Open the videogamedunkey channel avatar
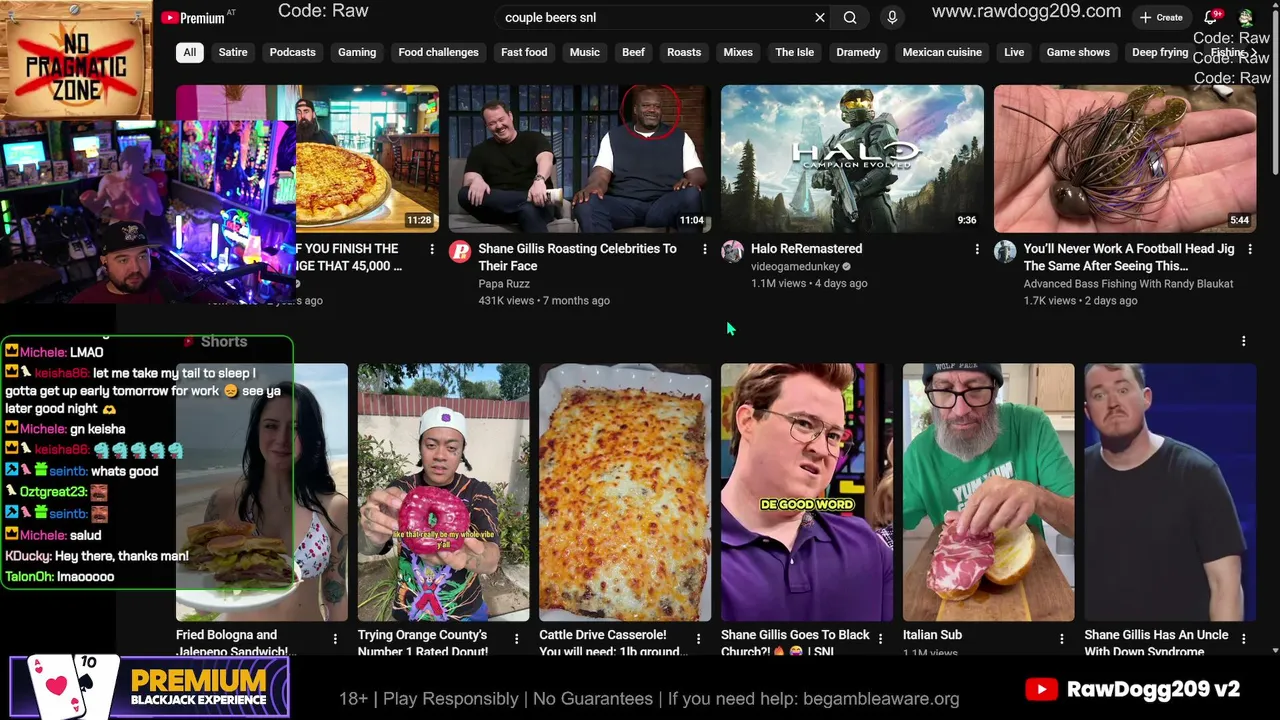 point(733,252)
